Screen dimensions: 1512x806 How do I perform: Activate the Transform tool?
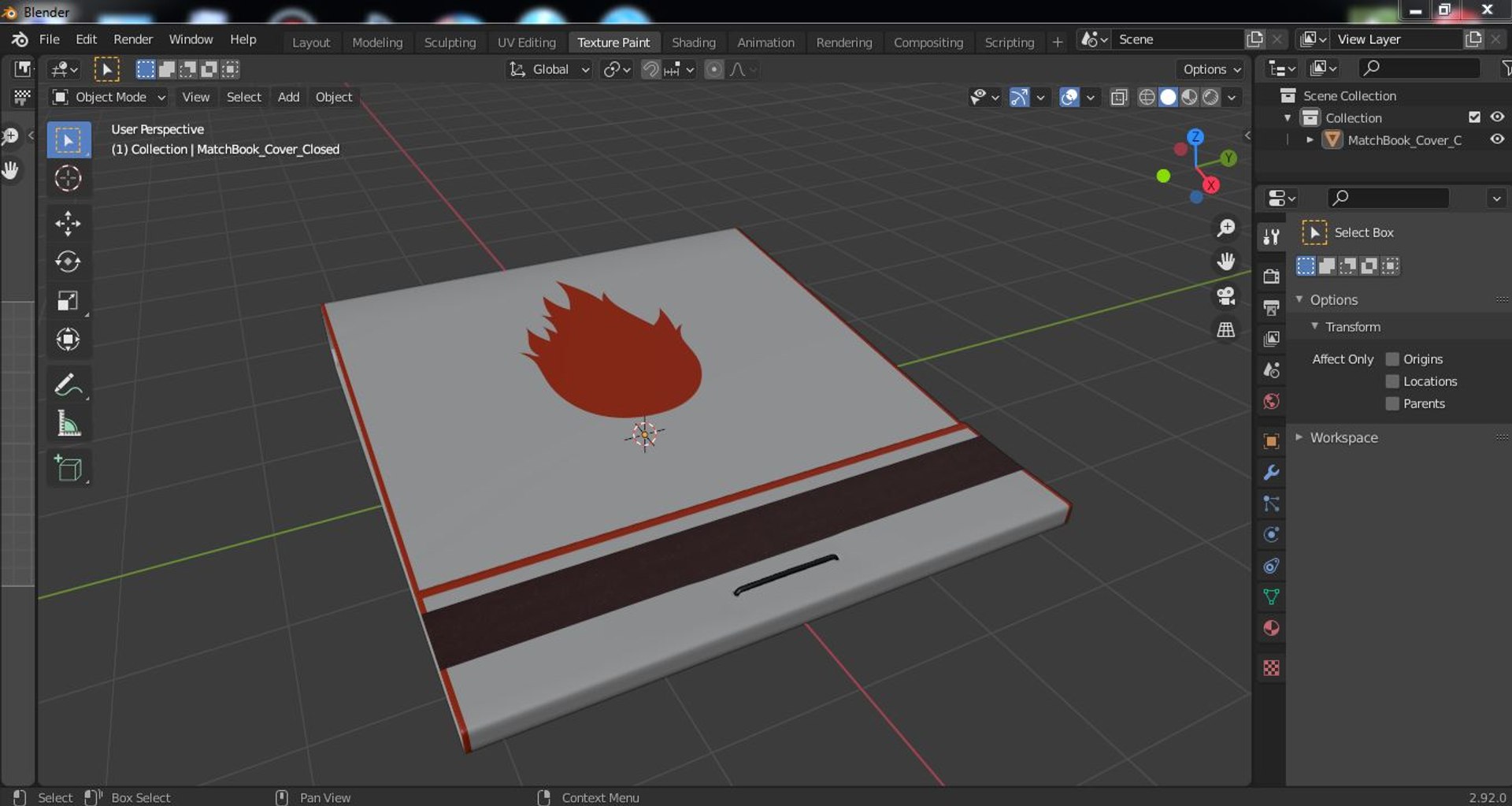coord(68,339)
